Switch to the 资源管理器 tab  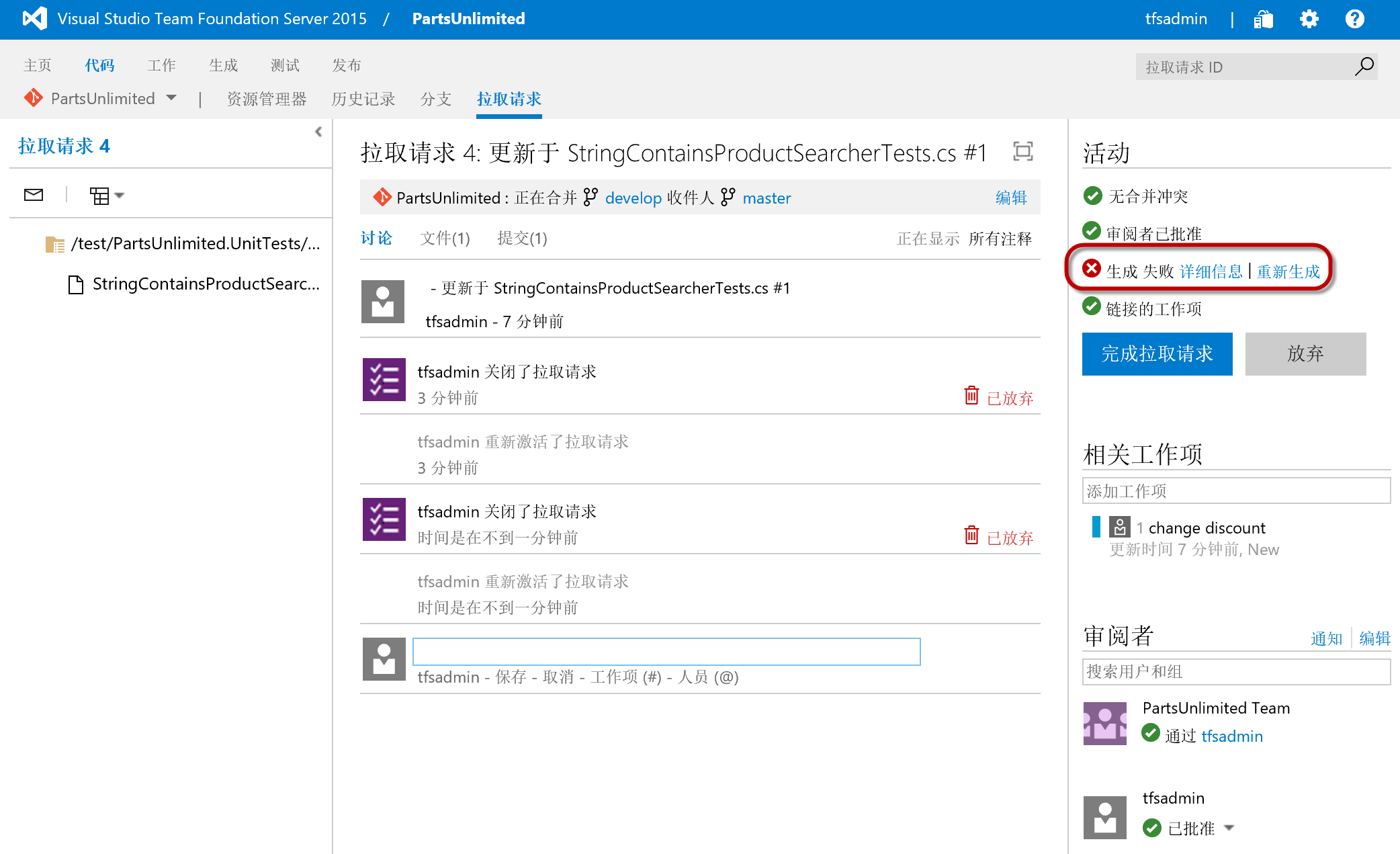pos(267,99)
